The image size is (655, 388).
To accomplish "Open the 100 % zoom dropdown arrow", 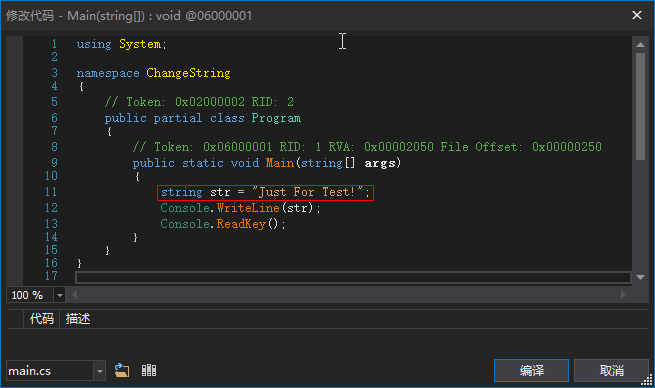I will pos(60,295).
